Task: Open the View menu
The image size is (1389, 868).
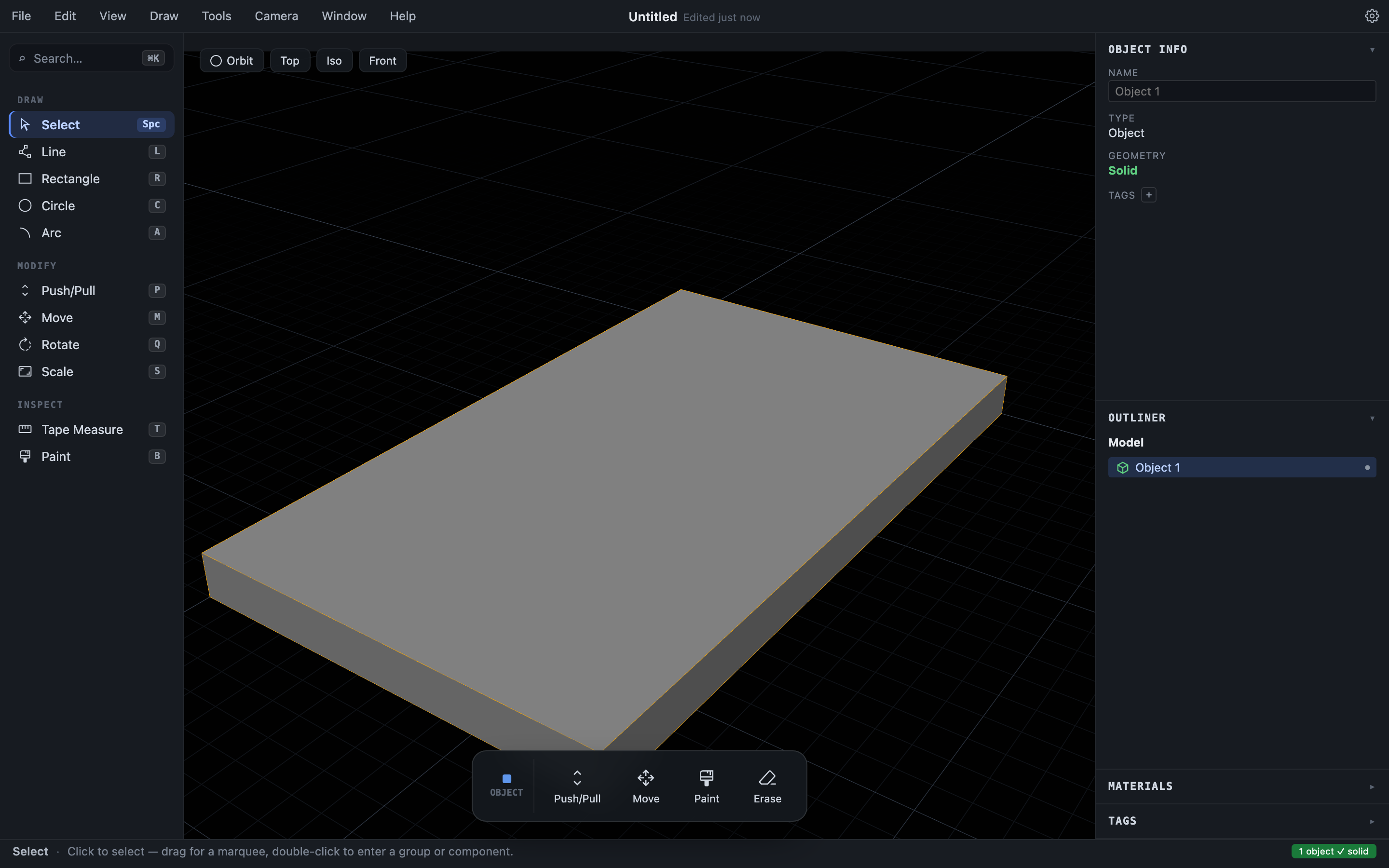Action: click(x=112, y=16)
